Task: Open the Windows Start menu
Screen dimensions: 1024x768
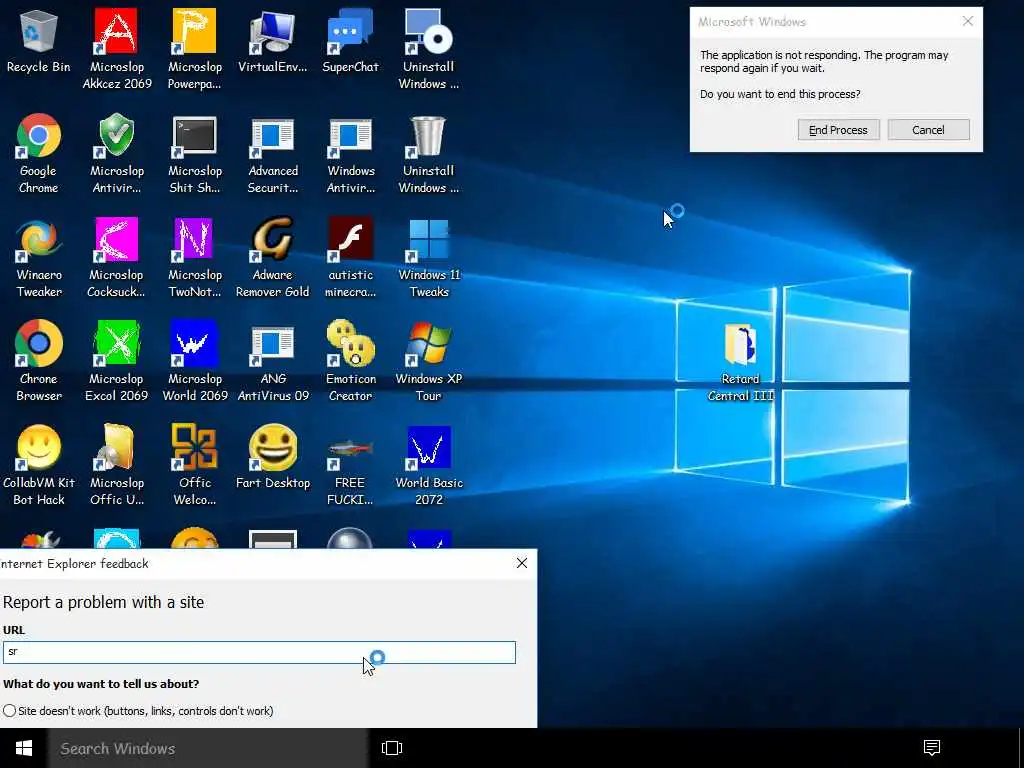Action: (24, 748)
